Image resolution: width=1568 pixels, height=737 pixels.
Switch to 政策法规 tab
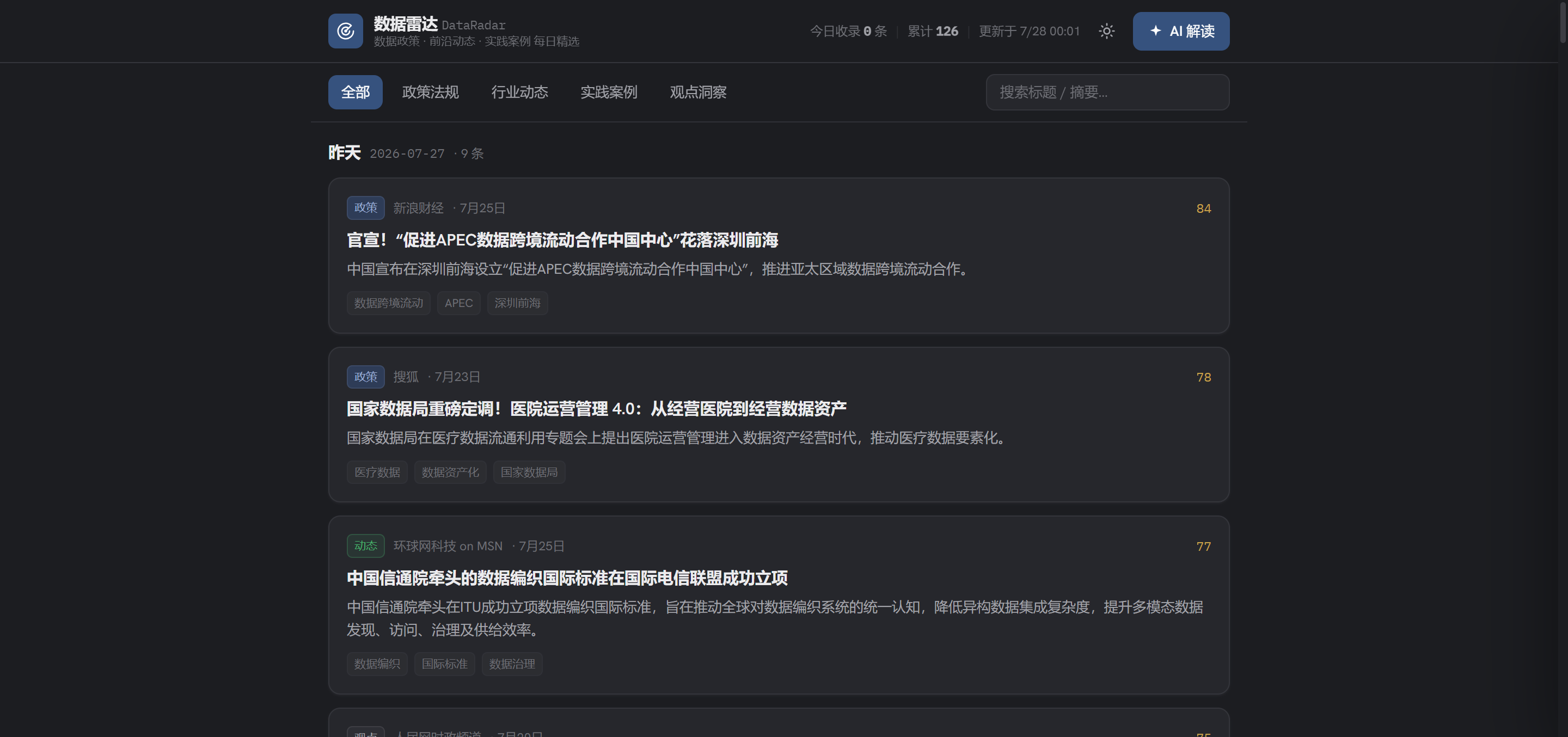click(x=430, y=92)
